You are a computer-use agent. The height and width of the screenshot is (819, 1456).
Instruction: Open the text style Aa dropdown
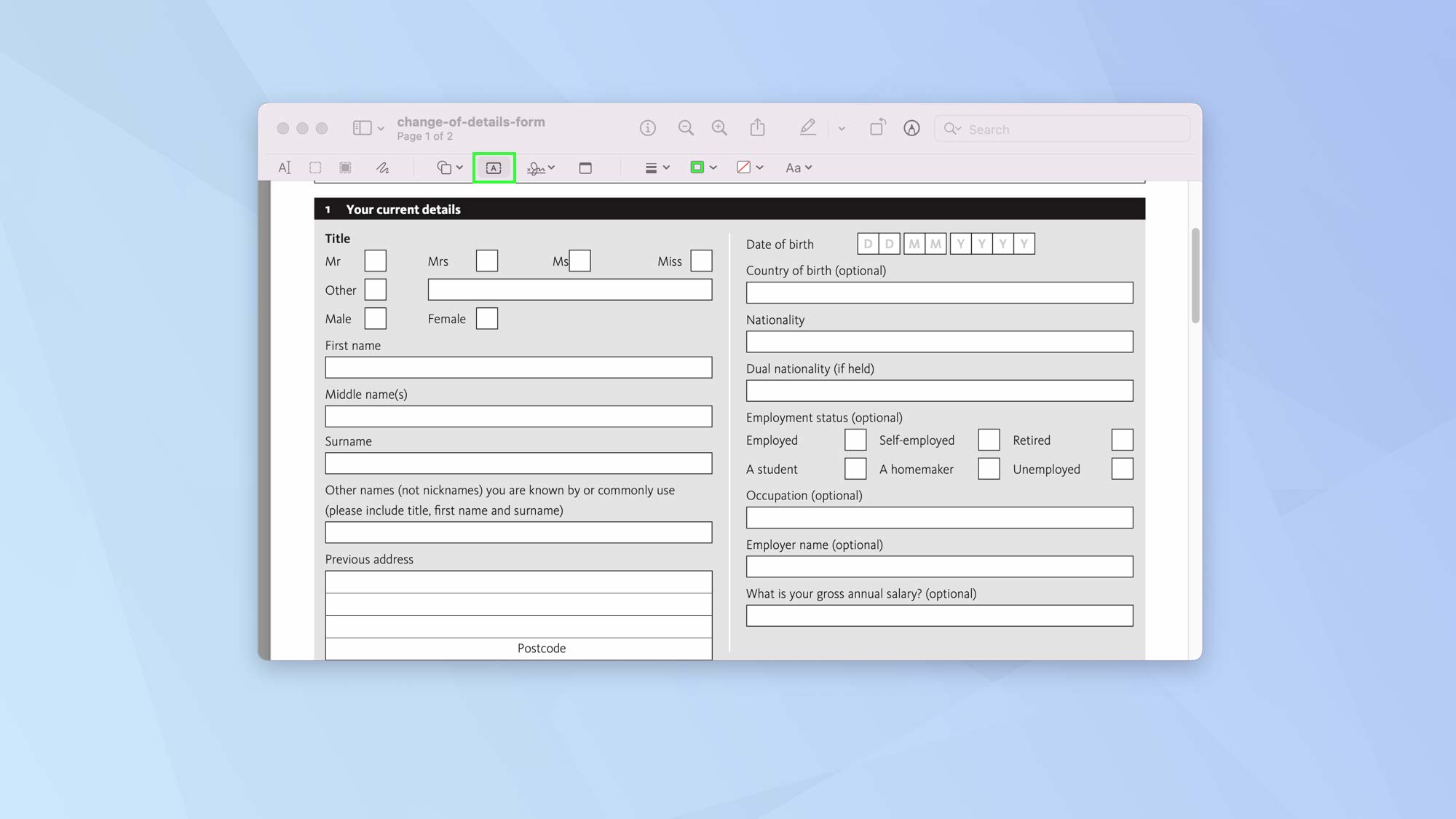coord(797,167)
